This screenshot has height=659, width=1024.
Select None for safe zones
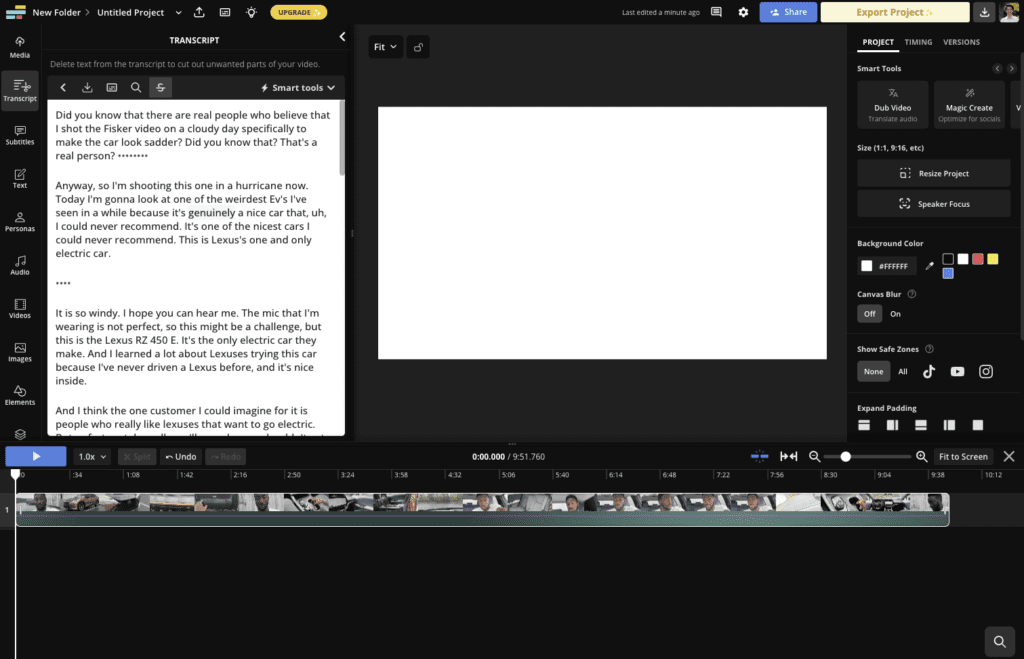coord(874,372)
